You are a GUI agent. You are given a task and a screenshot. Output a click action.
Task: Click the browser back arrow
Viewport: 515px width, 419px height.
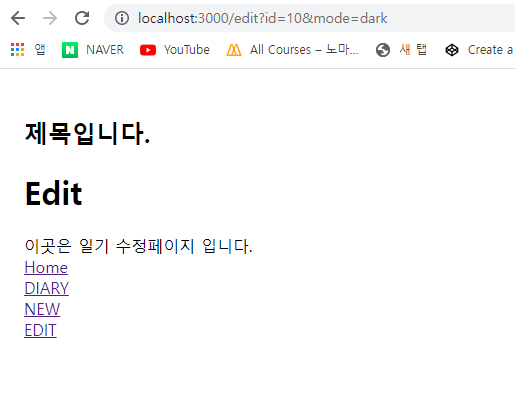[x=18, y=18]
